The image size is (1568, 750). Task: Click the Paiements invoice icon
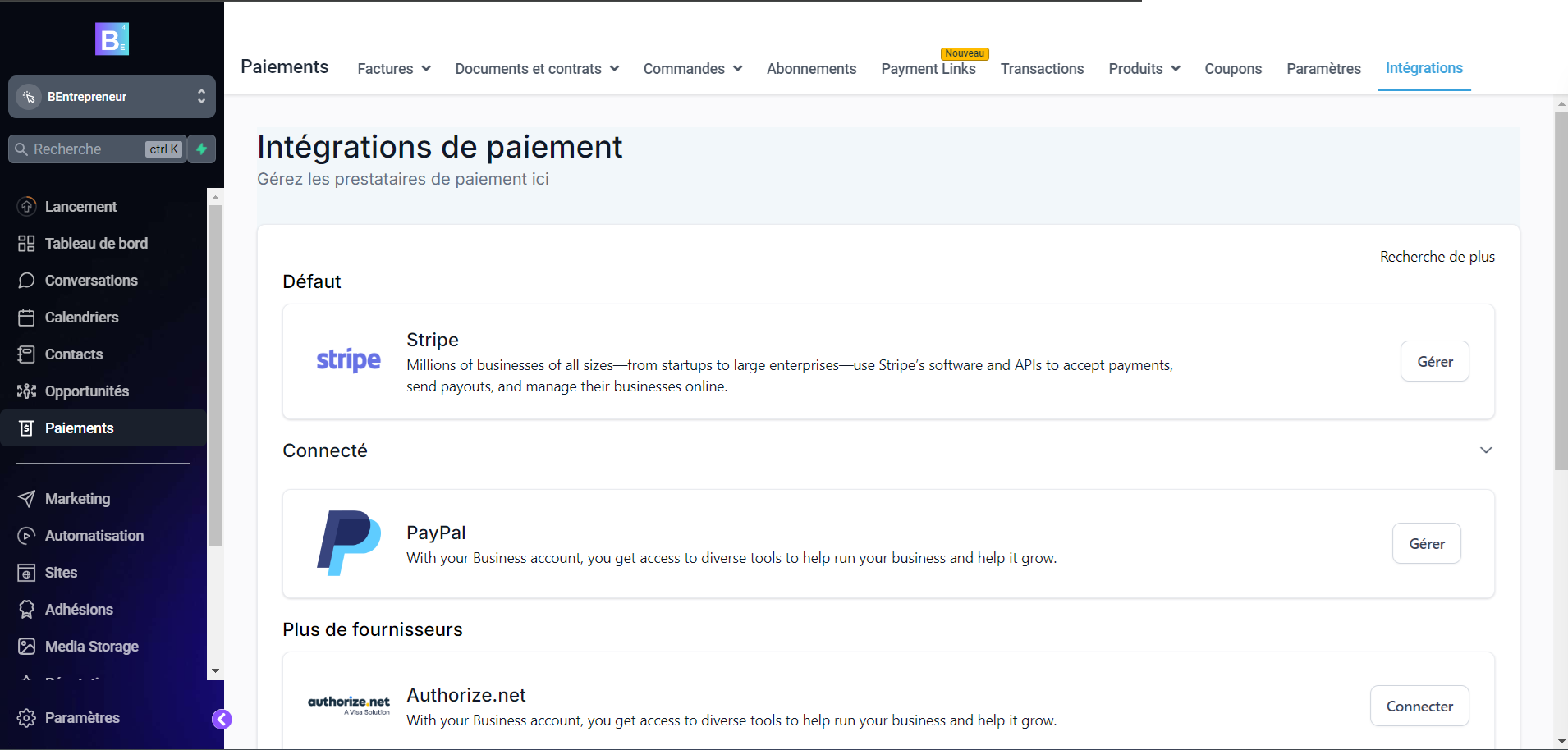tap(26, 428)
